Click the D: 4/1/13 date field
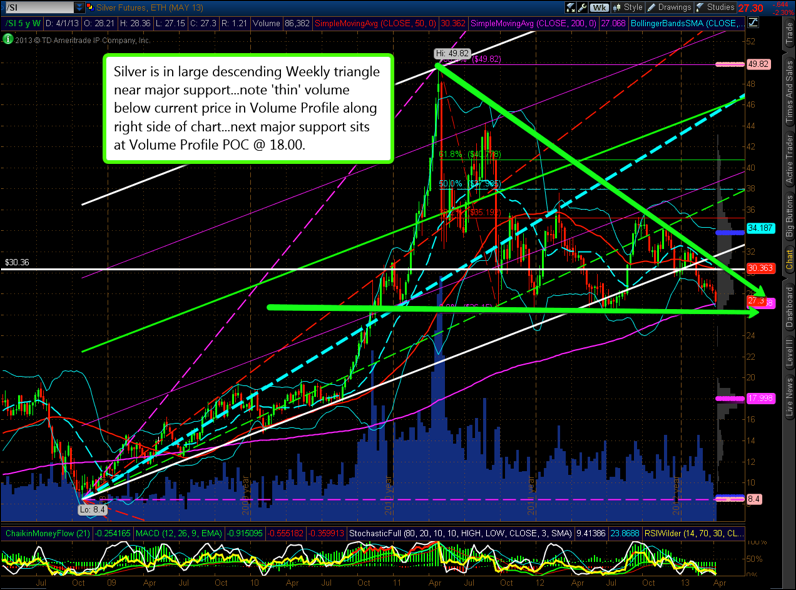 [x=62, y=23]
